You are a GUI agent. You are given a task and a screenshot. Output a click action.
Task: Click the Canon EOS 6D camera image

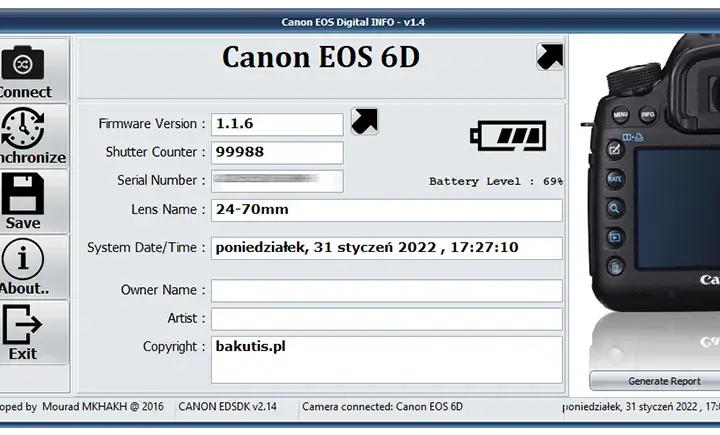[652, 175]
